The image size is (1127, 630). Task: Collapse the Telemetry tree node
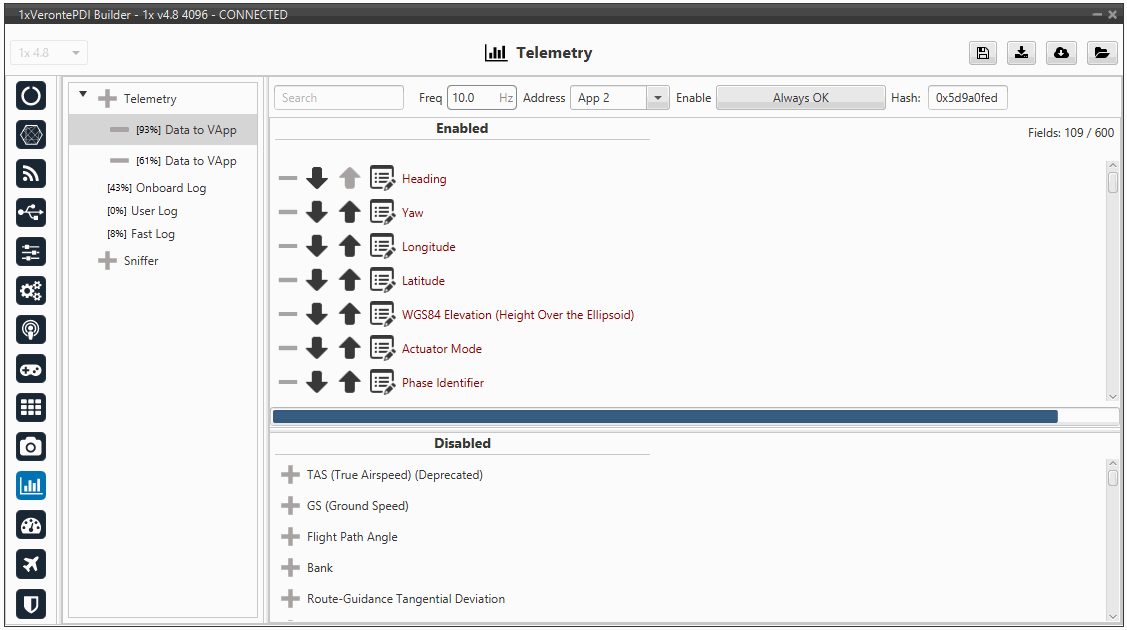pos(83,97)
